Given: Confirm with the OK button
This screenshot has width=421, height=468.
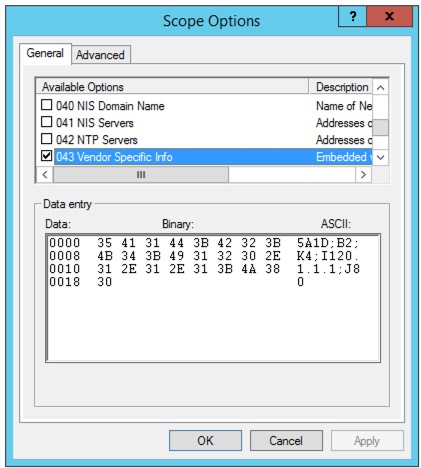Looking at the screenshot, I should (x=205, y=440).
